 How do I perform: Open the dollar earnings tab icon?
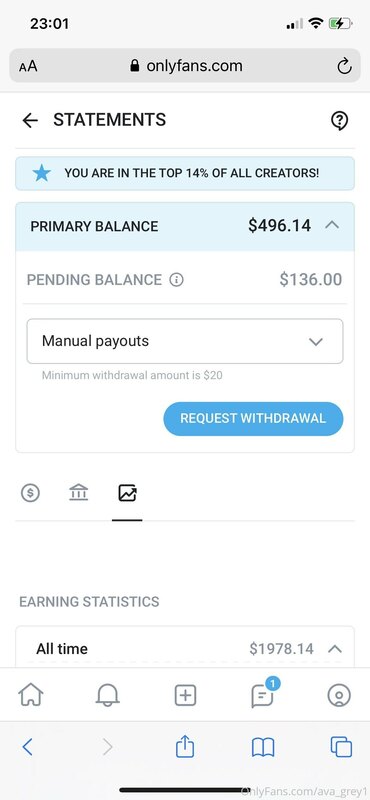[30, 493]
